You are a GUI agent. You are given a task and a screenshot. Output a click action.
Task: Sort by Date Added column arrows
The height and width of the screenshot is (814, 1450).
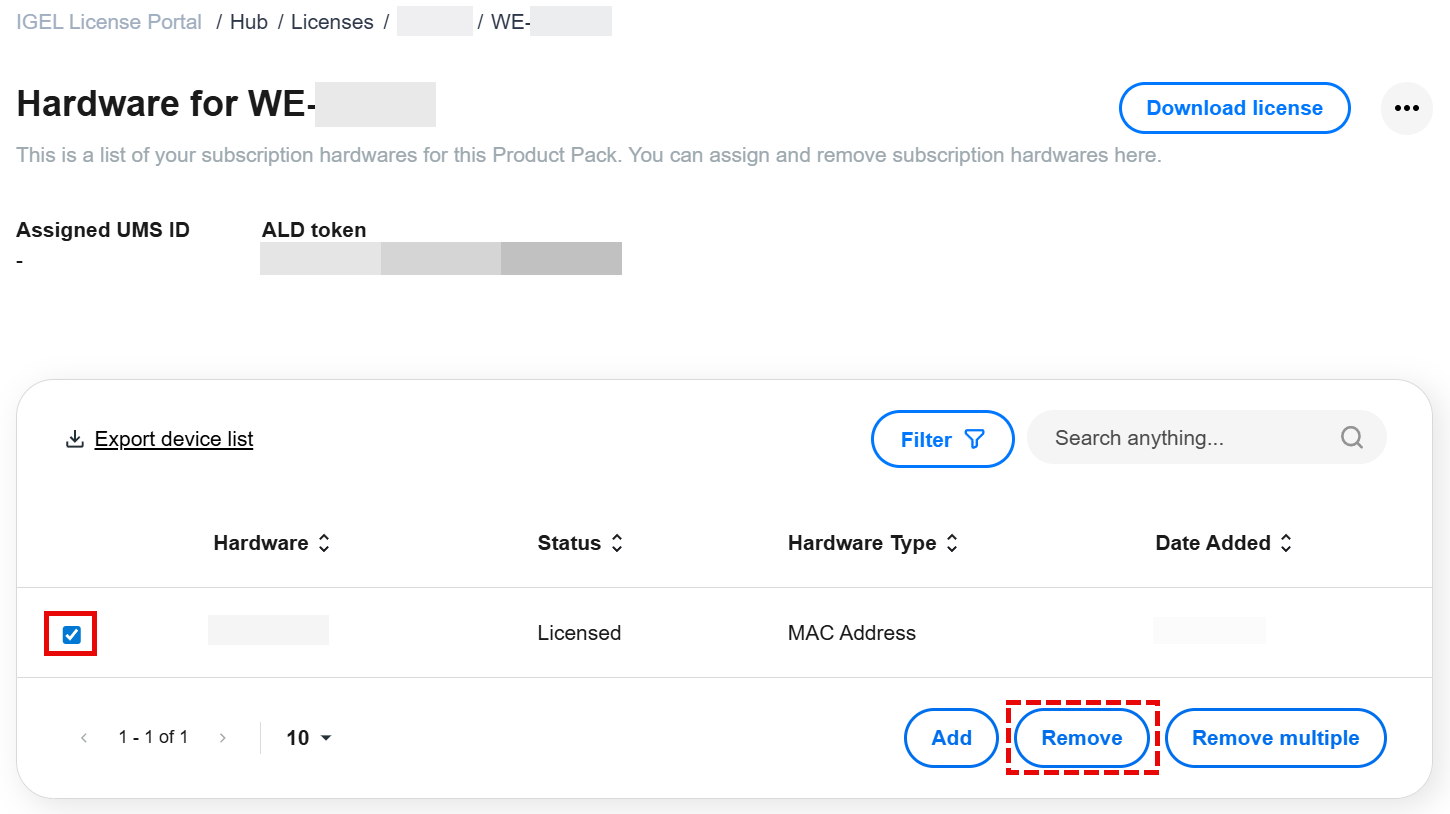tap(1286, 543)
